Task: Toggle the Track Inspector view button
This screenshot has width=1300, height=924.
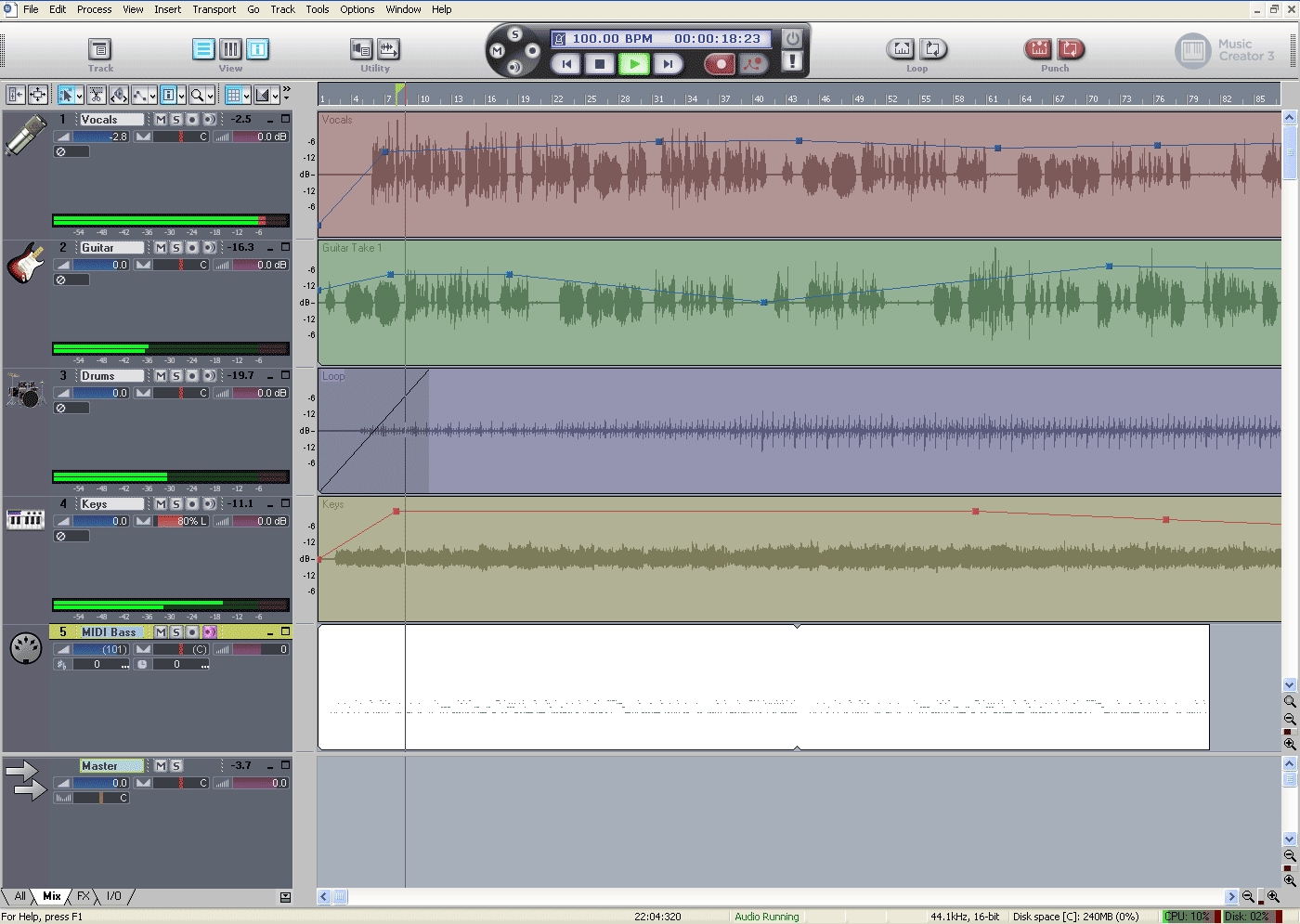Action: click(258, 49)
